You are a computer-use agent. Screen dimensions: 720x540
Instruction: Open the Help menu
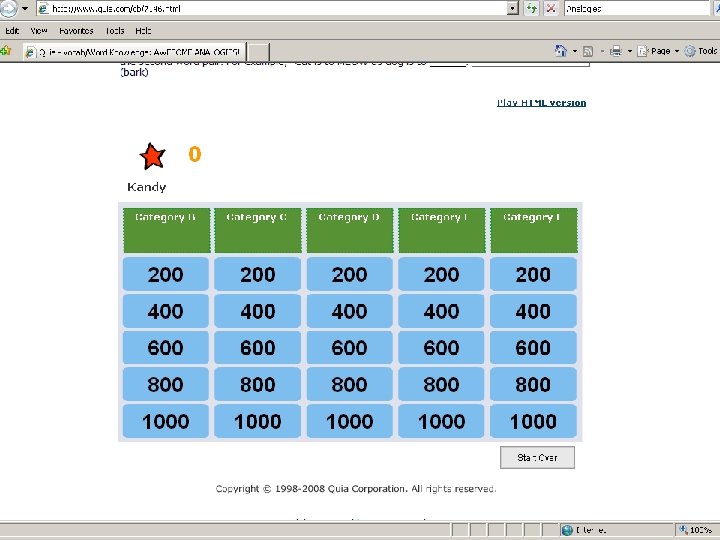[143, 31]
